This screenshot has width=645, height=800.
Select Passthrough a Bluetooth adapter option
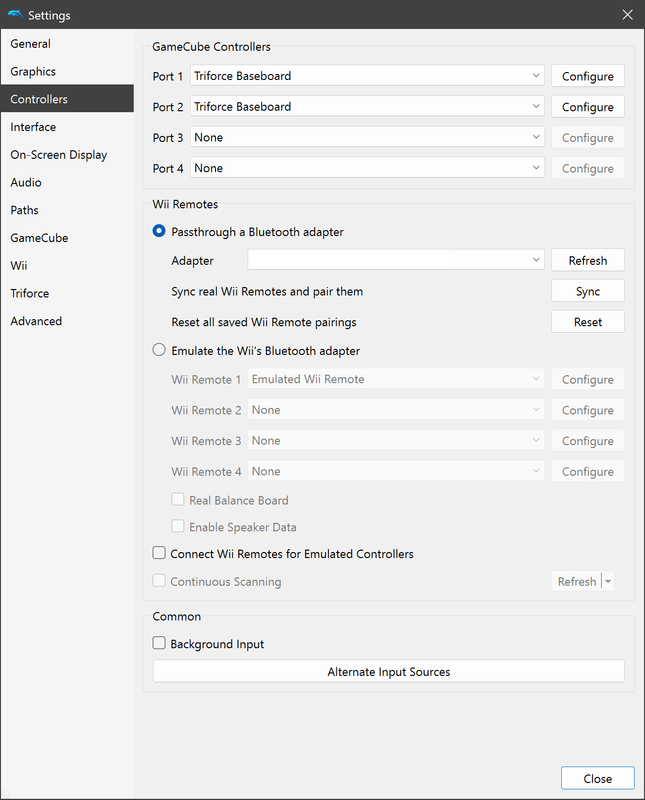pos(159,232)
